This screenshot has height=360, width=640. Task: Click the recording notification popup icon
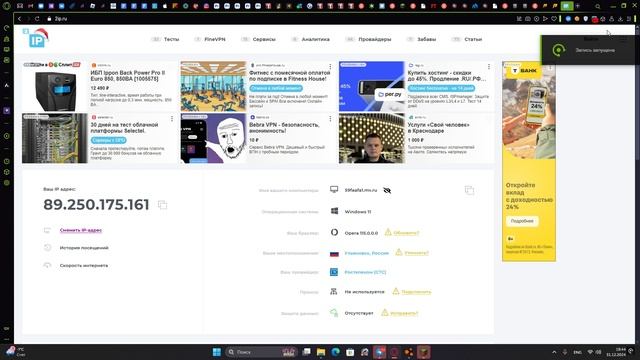click(x=558, y=50)
